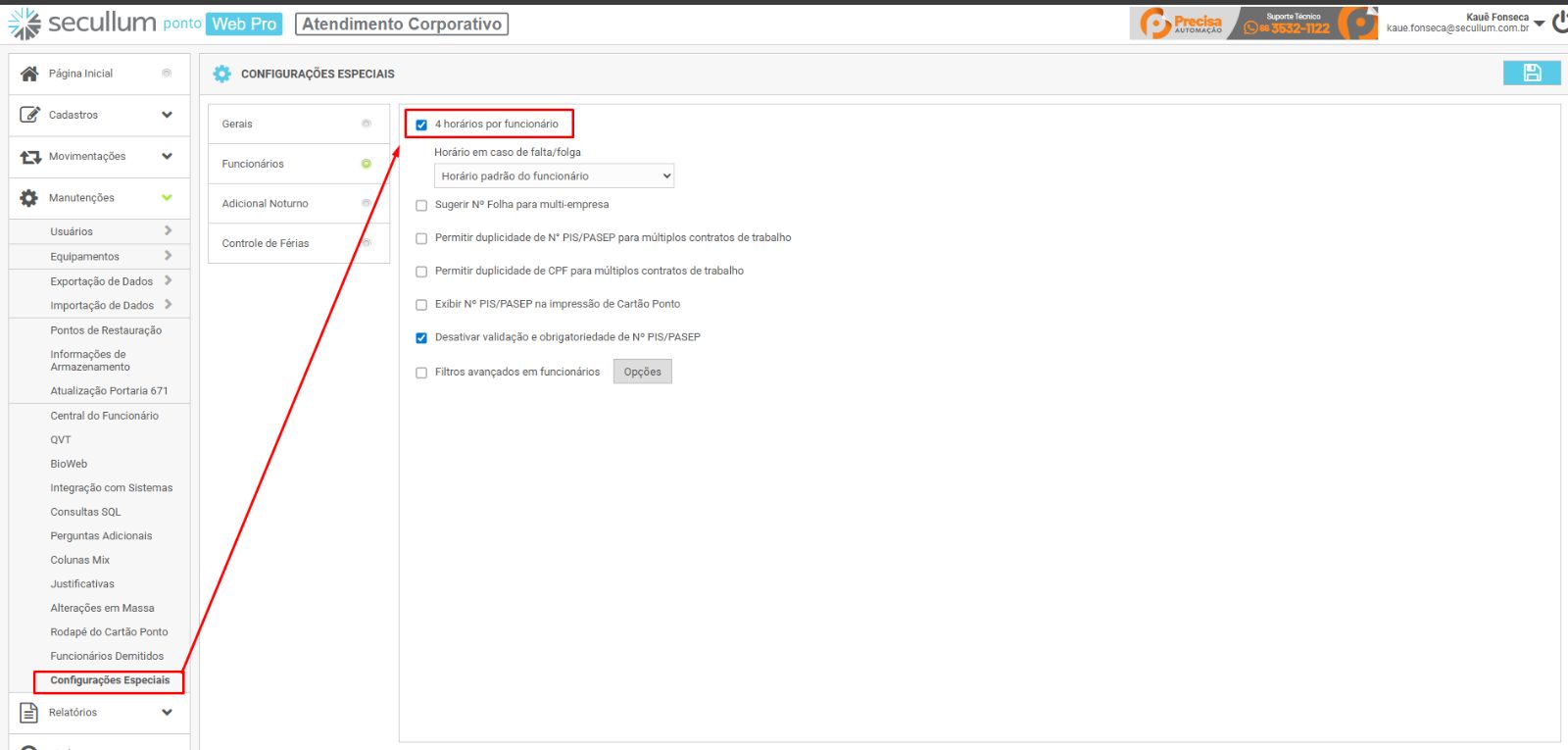The width and height of the screenshot is (1568, 750).
Task: Click the Movimentações arrows icon
Action: click(30, 157)
